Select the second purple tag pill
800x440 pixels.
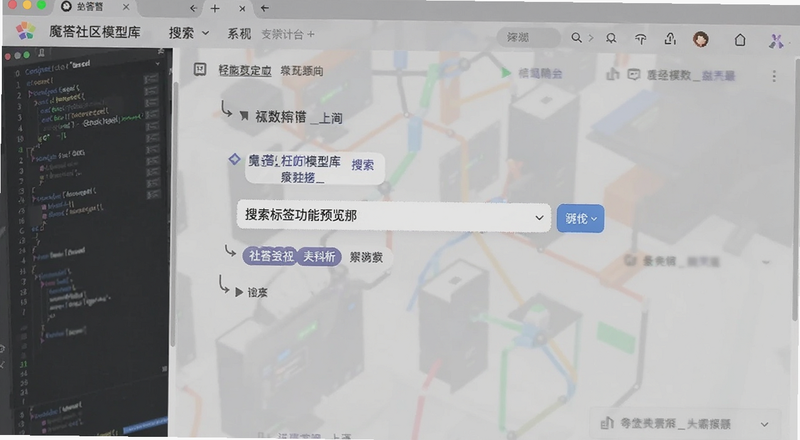click(319, 256)
